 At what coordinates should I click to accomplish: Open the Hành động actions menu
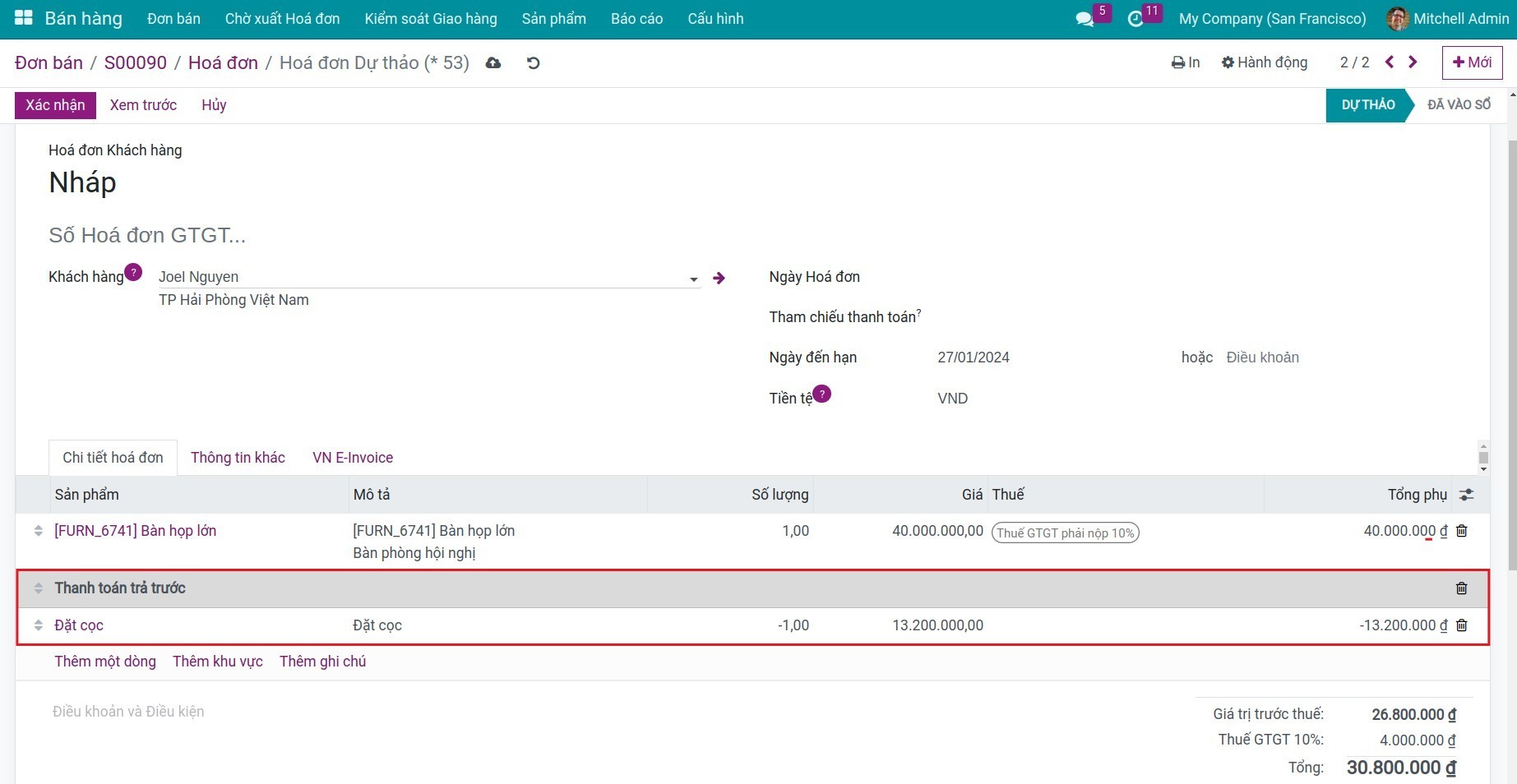pyautogui.click(x=1264, y=62)
